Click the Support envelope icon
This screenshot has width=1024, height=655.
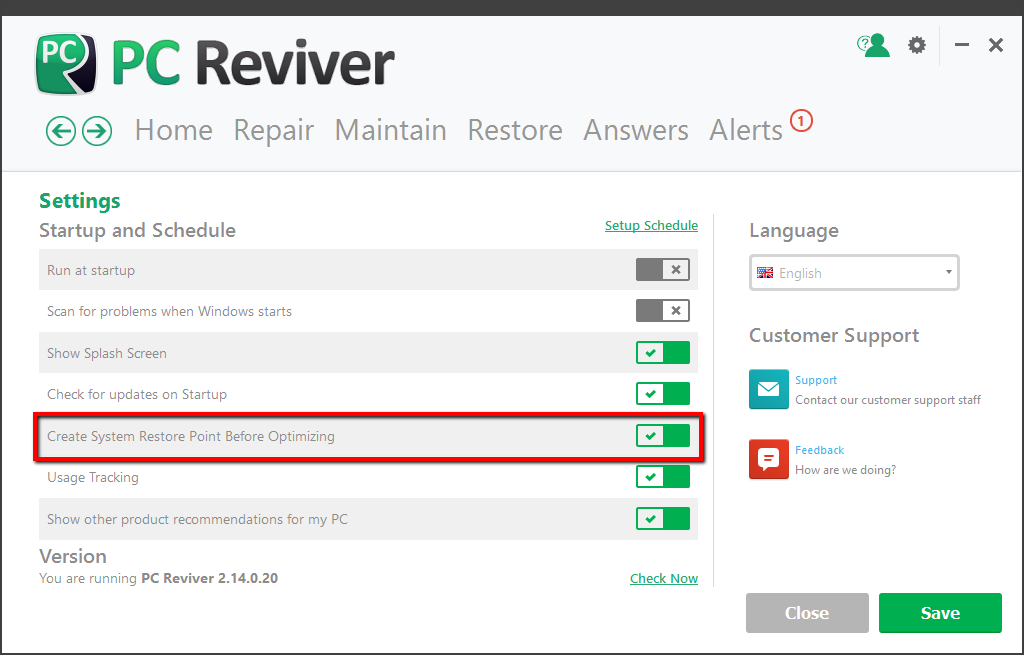click(769, 389)
